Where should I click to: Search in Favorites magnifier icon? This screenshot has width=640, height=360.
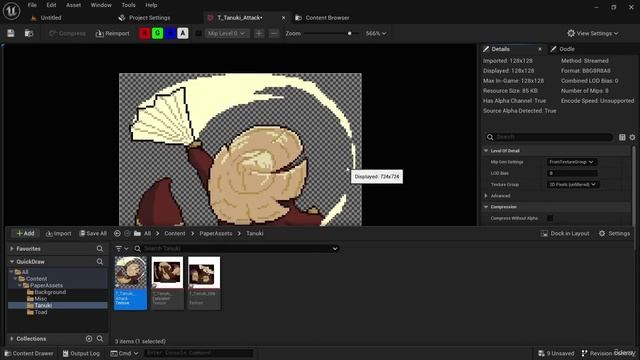tap(100, 249)
